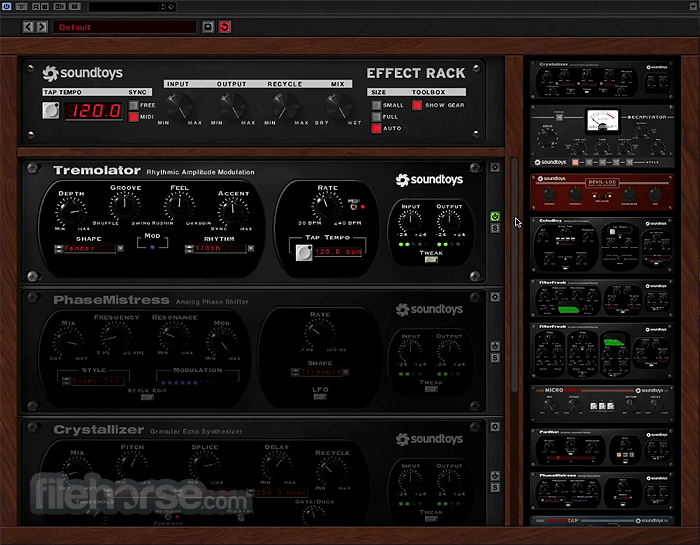Viewport: 700px width, 545px height.
Task: Click the Crystallizer Pitch knob
Action: [132, 466]
